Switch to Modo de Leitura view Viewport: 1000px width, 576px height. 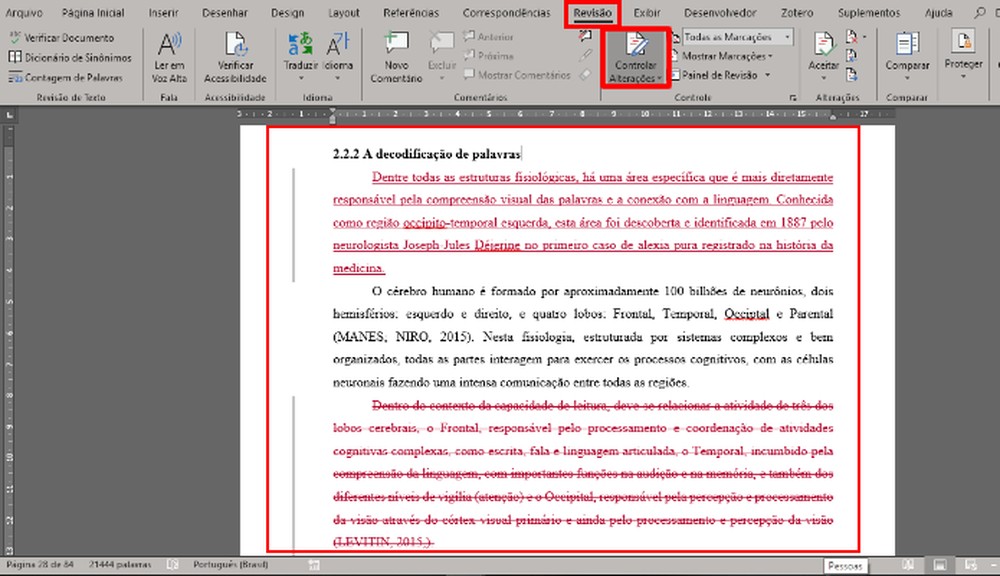click(908, 565)
